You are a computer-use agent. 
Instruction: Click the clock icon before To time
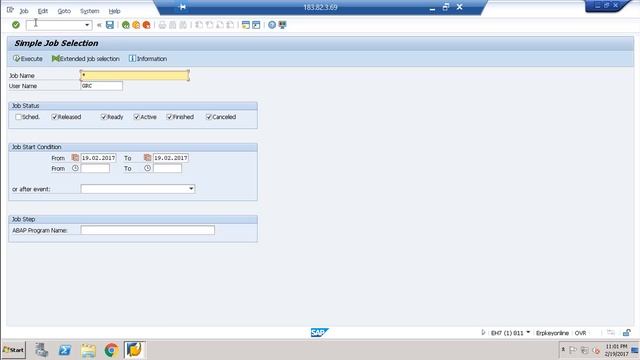(x=147, y=168)
